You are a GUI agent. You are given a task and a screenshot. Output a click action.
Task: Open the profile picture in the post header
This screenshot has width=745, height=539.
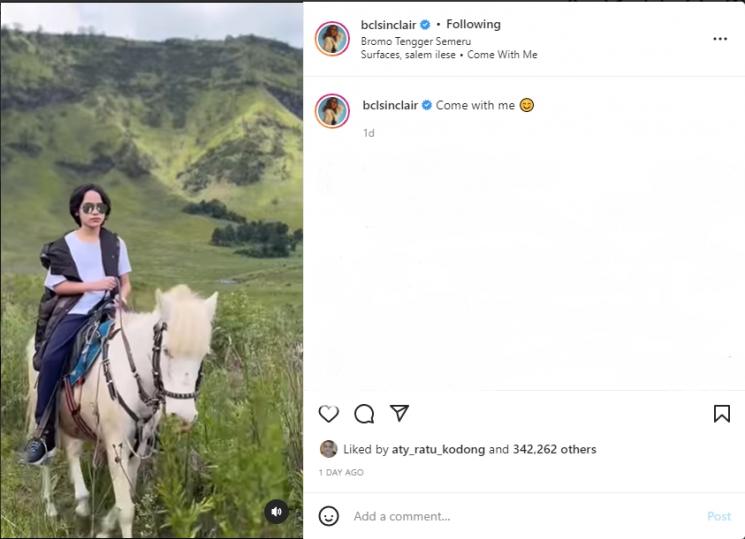click(332, 39)
